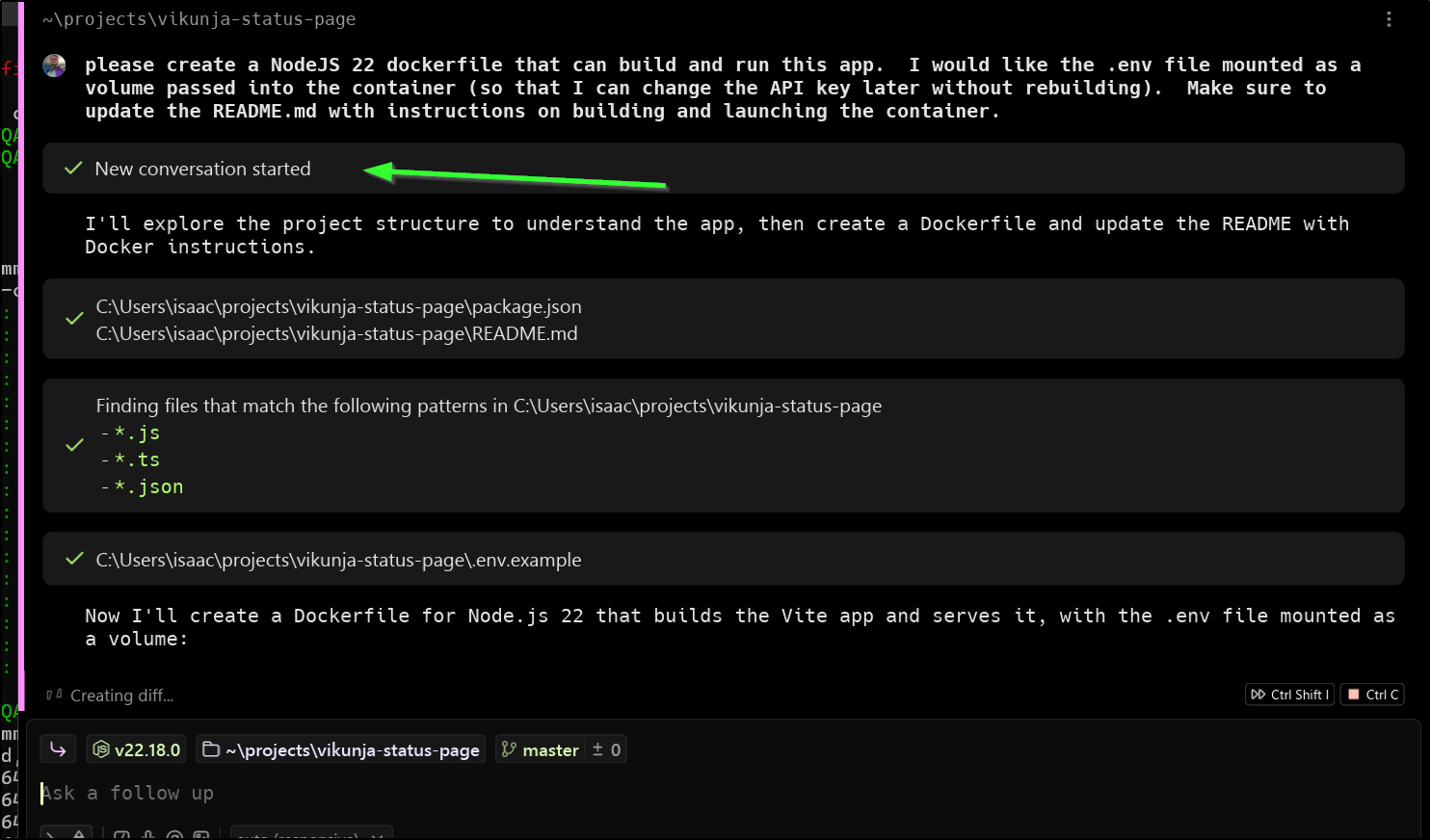1430x840 pixels.
Task: Open the three-dot overflow menu
Action: (x=1389, y=18)
